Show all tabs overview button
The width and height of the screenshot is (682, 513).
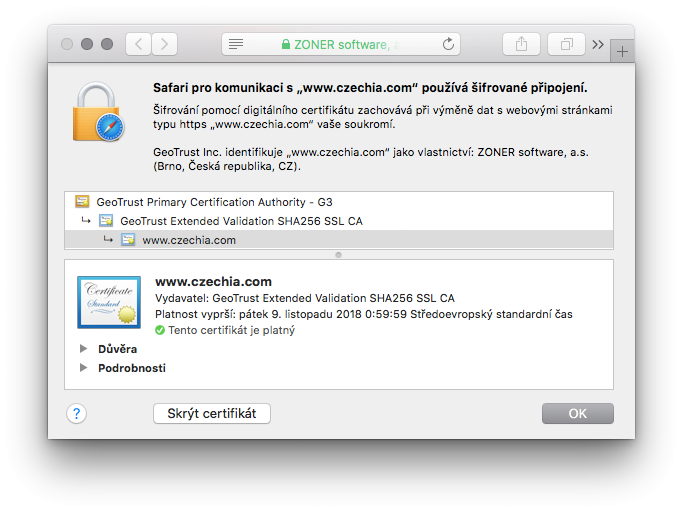[566, 44]
